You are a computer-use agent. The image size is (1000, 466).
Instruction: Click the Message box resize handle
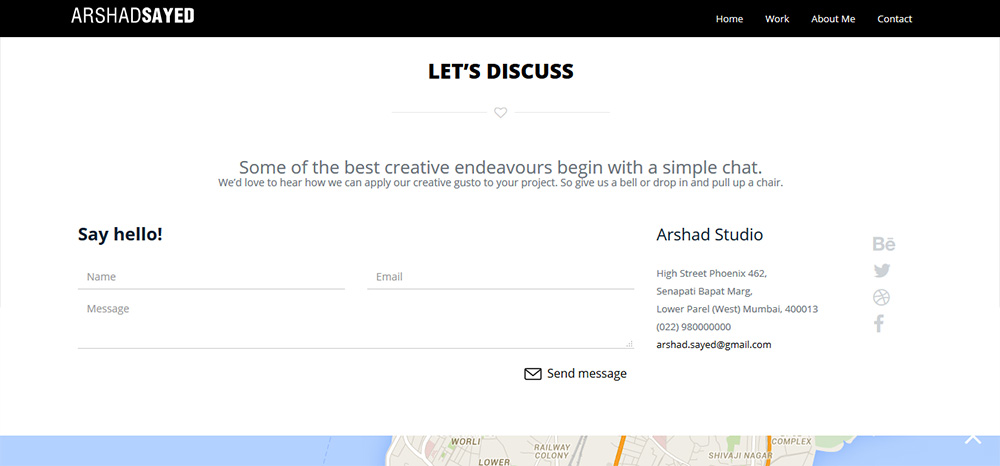tap(630, 344)
